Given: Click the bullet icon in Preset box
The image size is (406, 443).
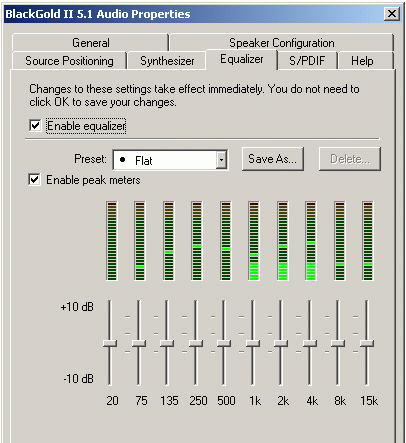Looking at the screenshot, I should point(122,160).
